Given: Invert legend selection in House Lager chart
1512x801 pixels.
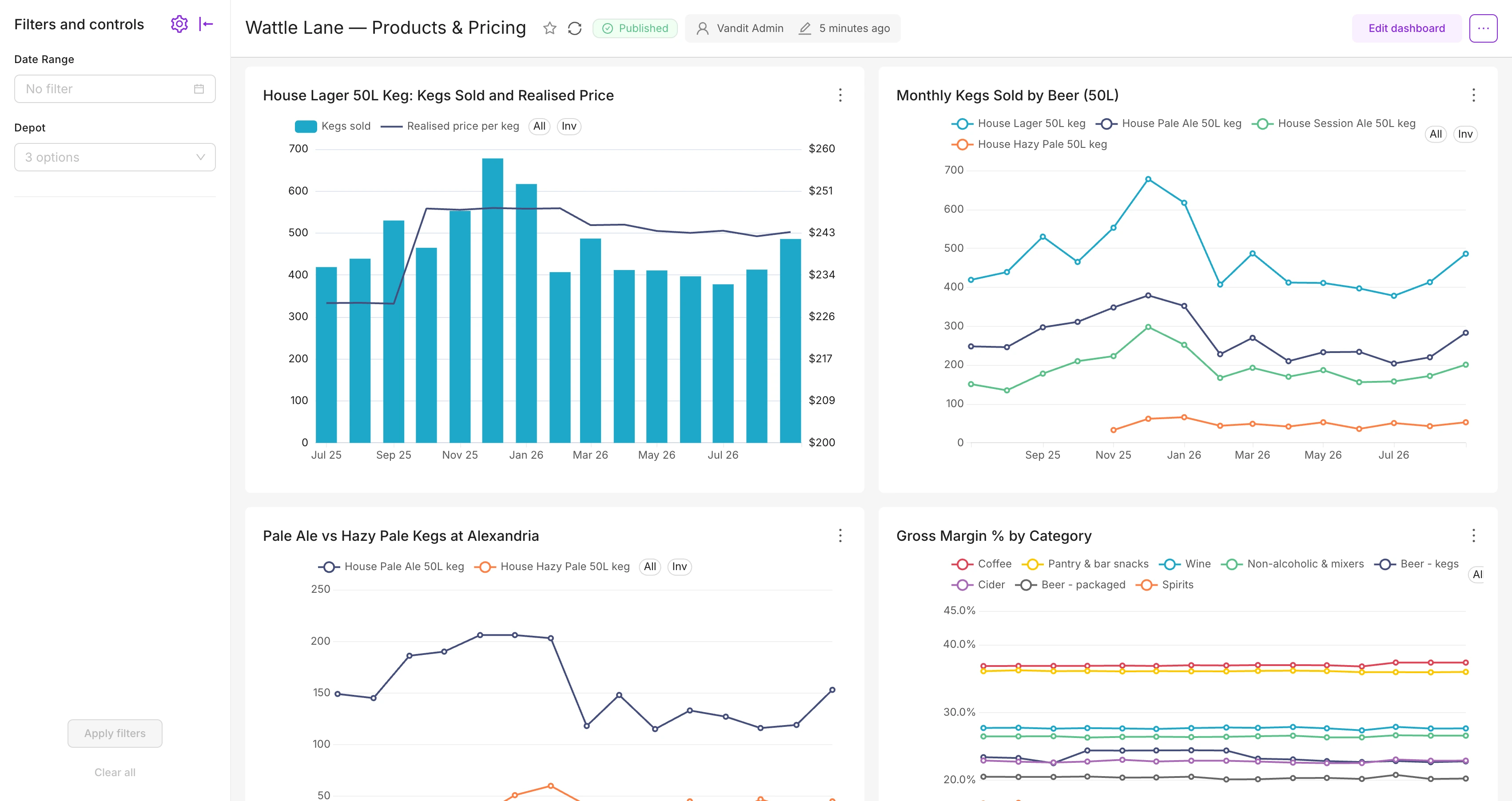Looking at the screenshot, I should click(x=569, y=126).
